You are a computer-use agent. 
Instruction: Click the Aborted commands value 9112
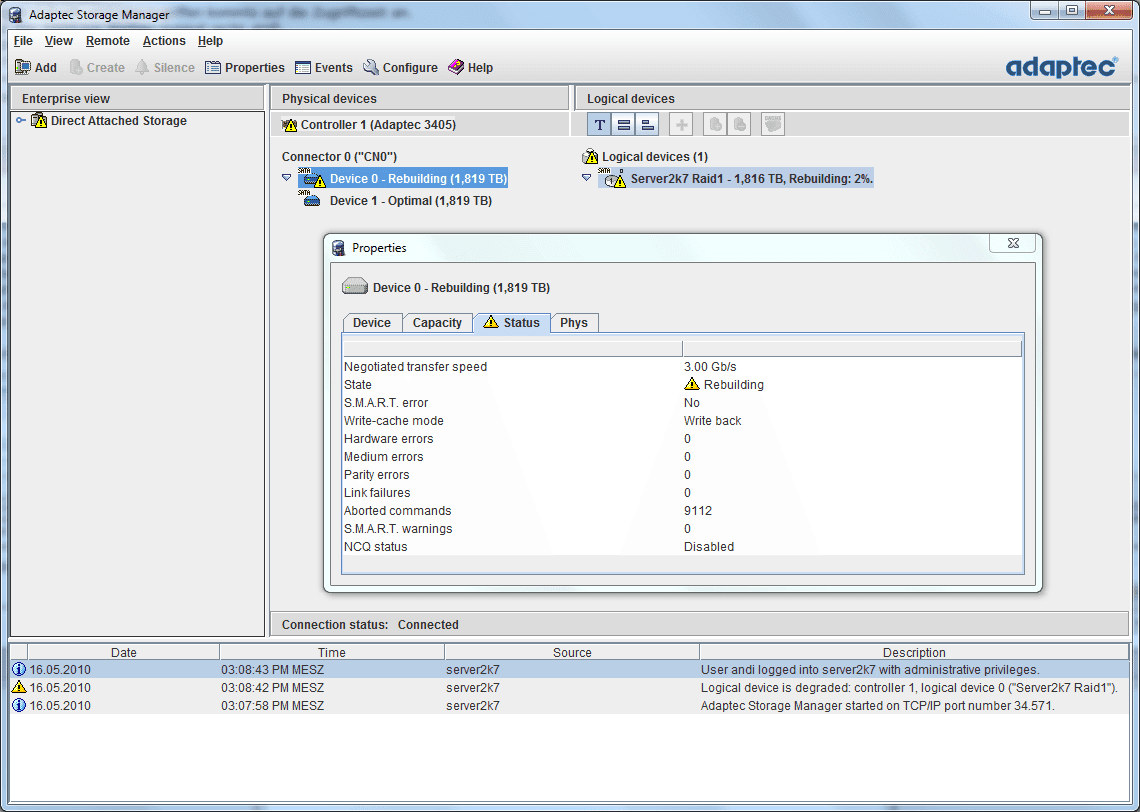pos(698,510)
